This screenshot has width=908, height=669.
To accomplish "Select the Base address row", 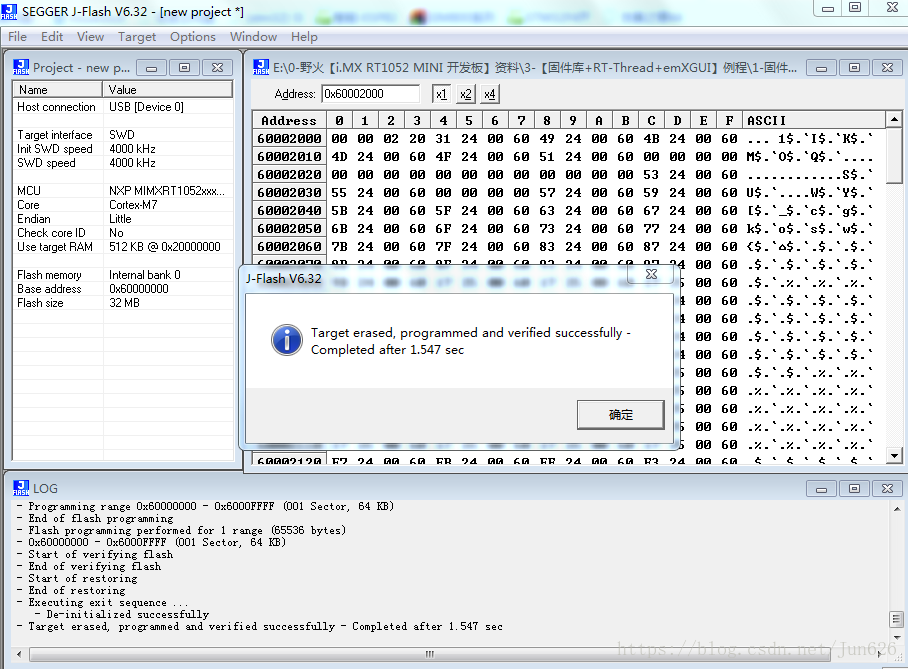I will pos(123,289).
